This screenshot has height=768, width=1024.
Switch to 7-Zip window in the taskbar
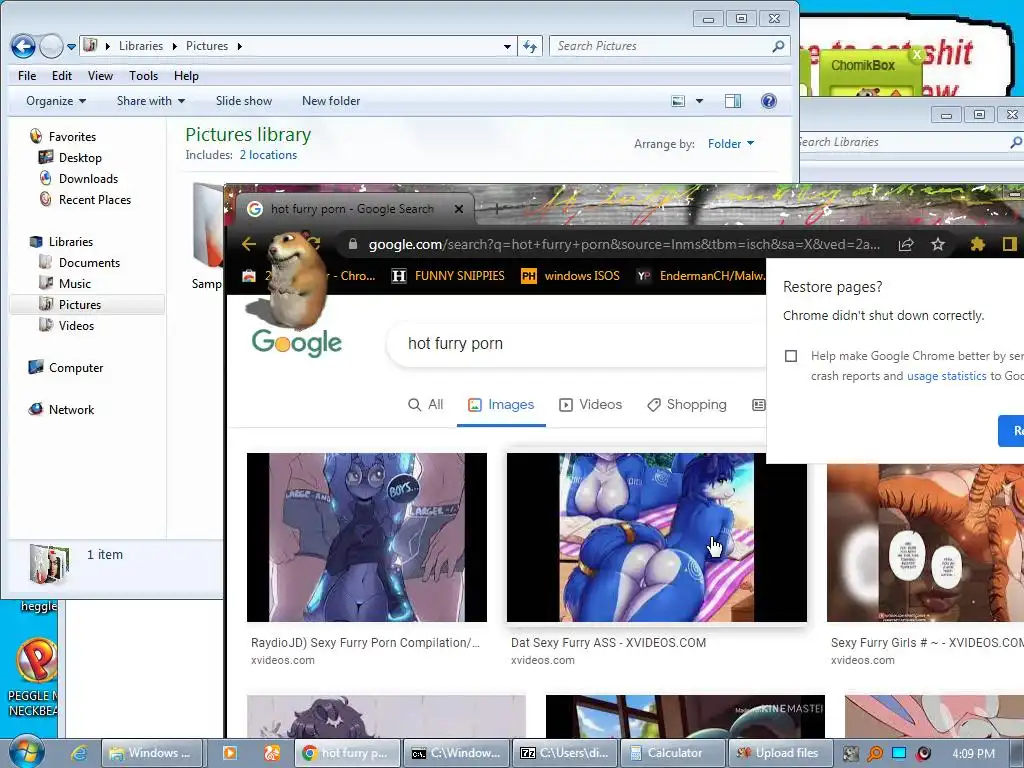point(565,753)
